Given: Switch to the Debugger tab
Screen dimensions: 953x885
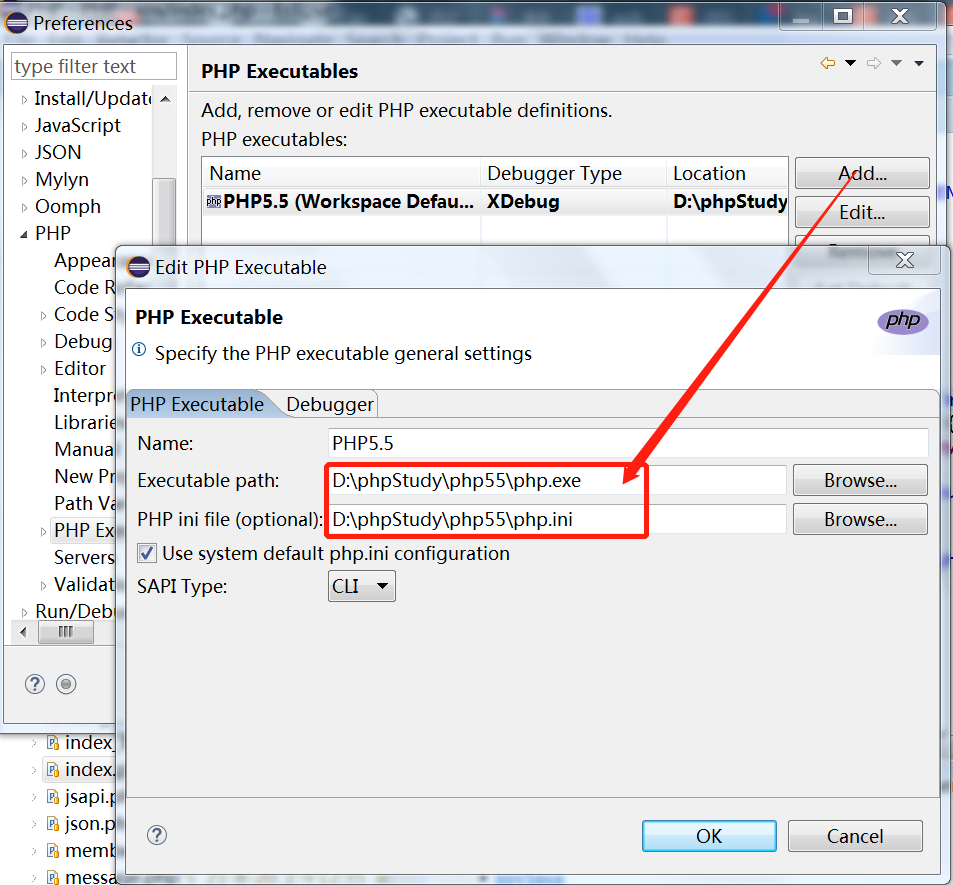Looking at the screenshot, I should [329, 404].
